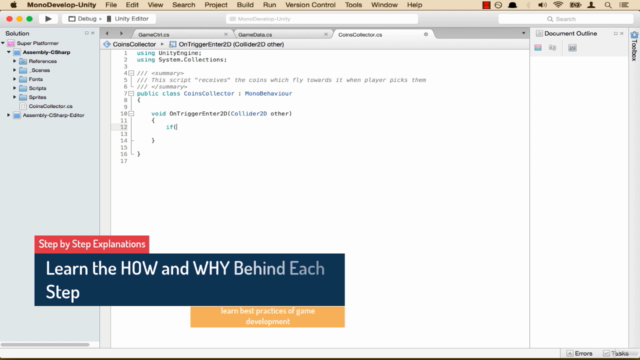Open the Errors pad
Viewport: 640px width, 360px height.
(x=580, y=353)
